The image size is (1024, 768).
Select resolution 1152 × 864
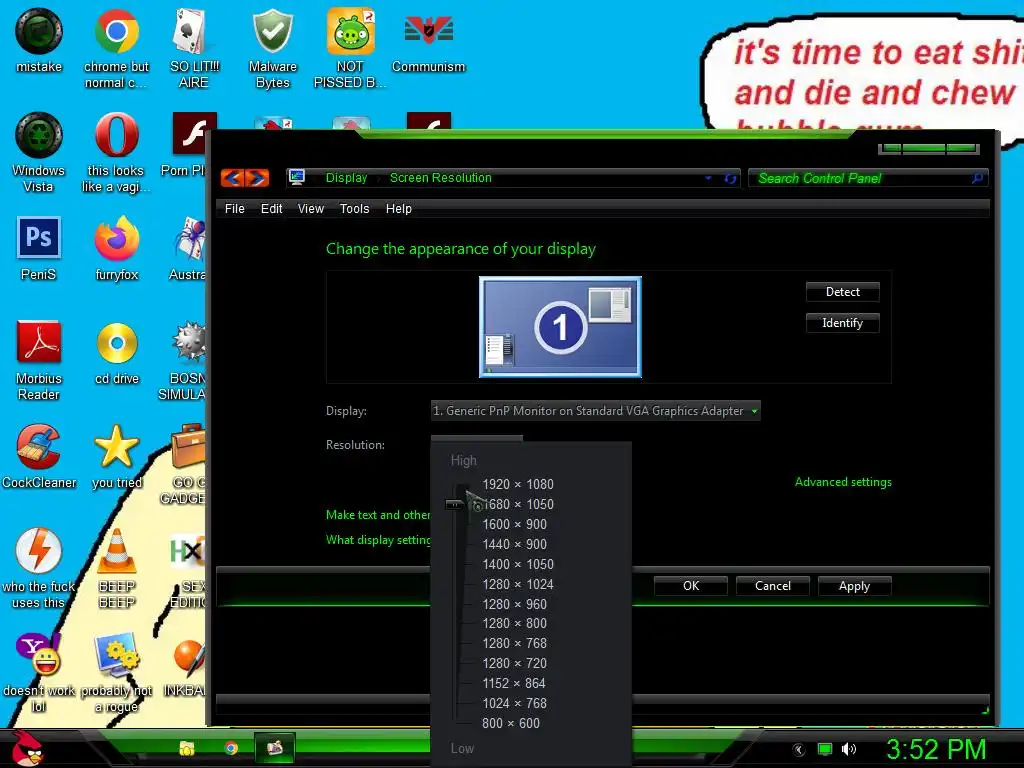[514, 683]
